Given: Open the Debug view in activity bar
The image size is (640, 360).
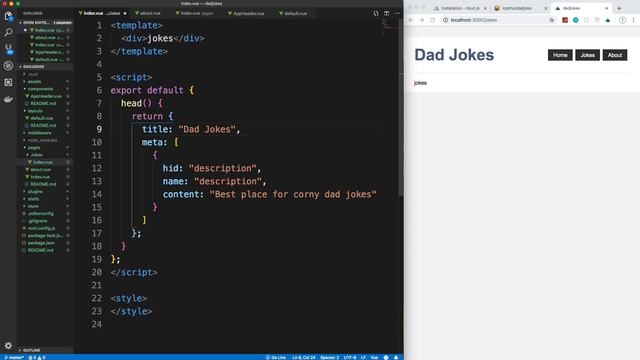Looking at the screenshot, I should point(8,66).
